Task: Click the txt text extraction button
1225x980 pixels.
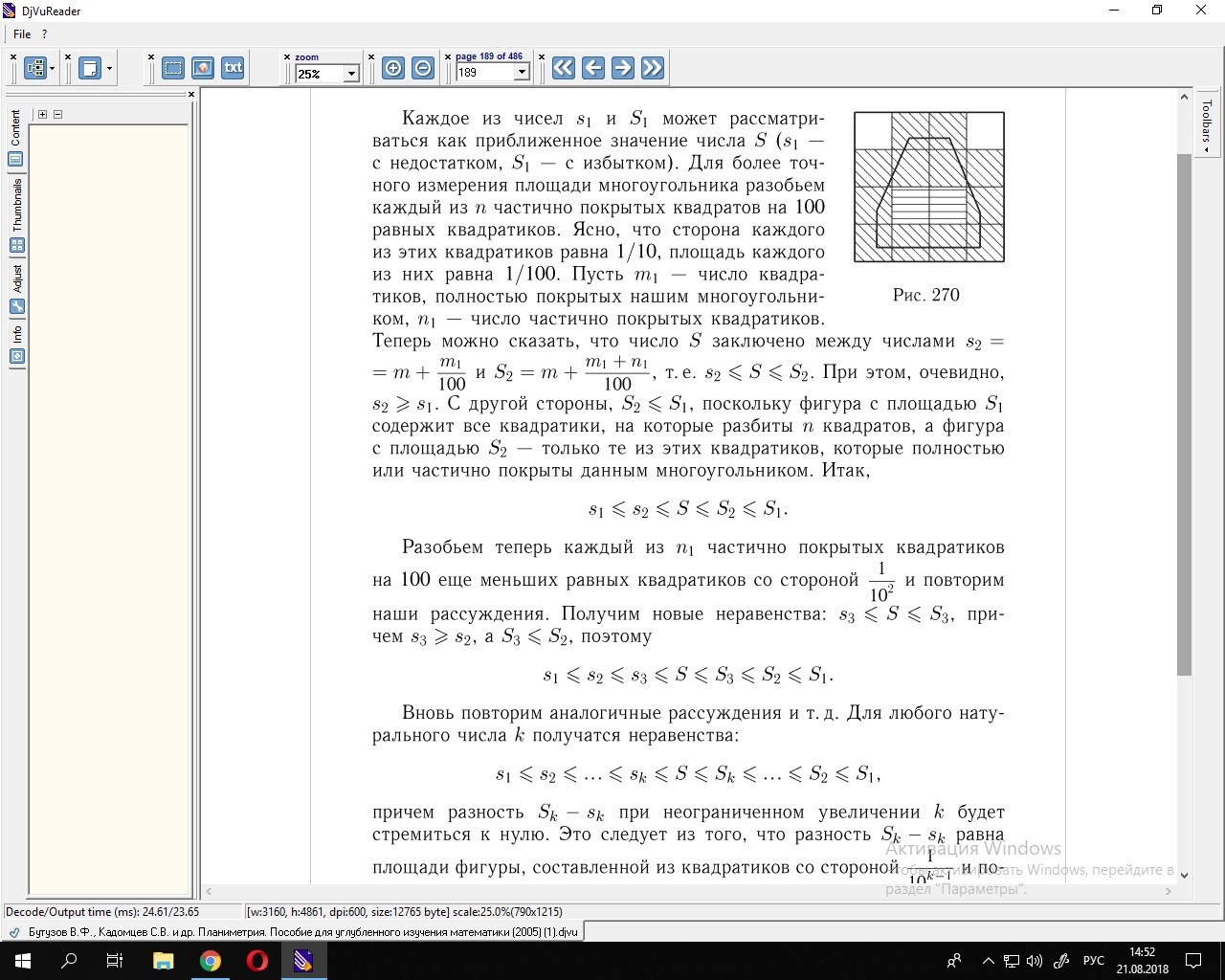Action: coord(233,68)
